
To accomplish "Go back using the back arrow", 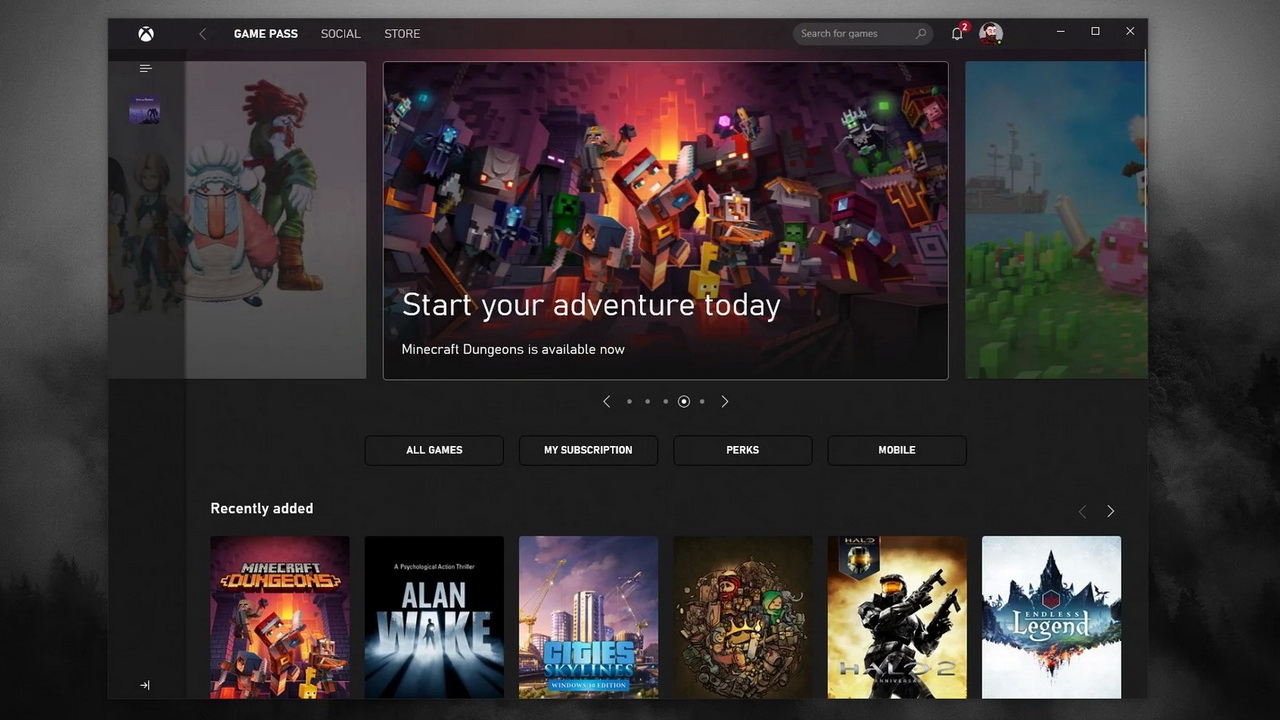I will [x=202, y=34].
